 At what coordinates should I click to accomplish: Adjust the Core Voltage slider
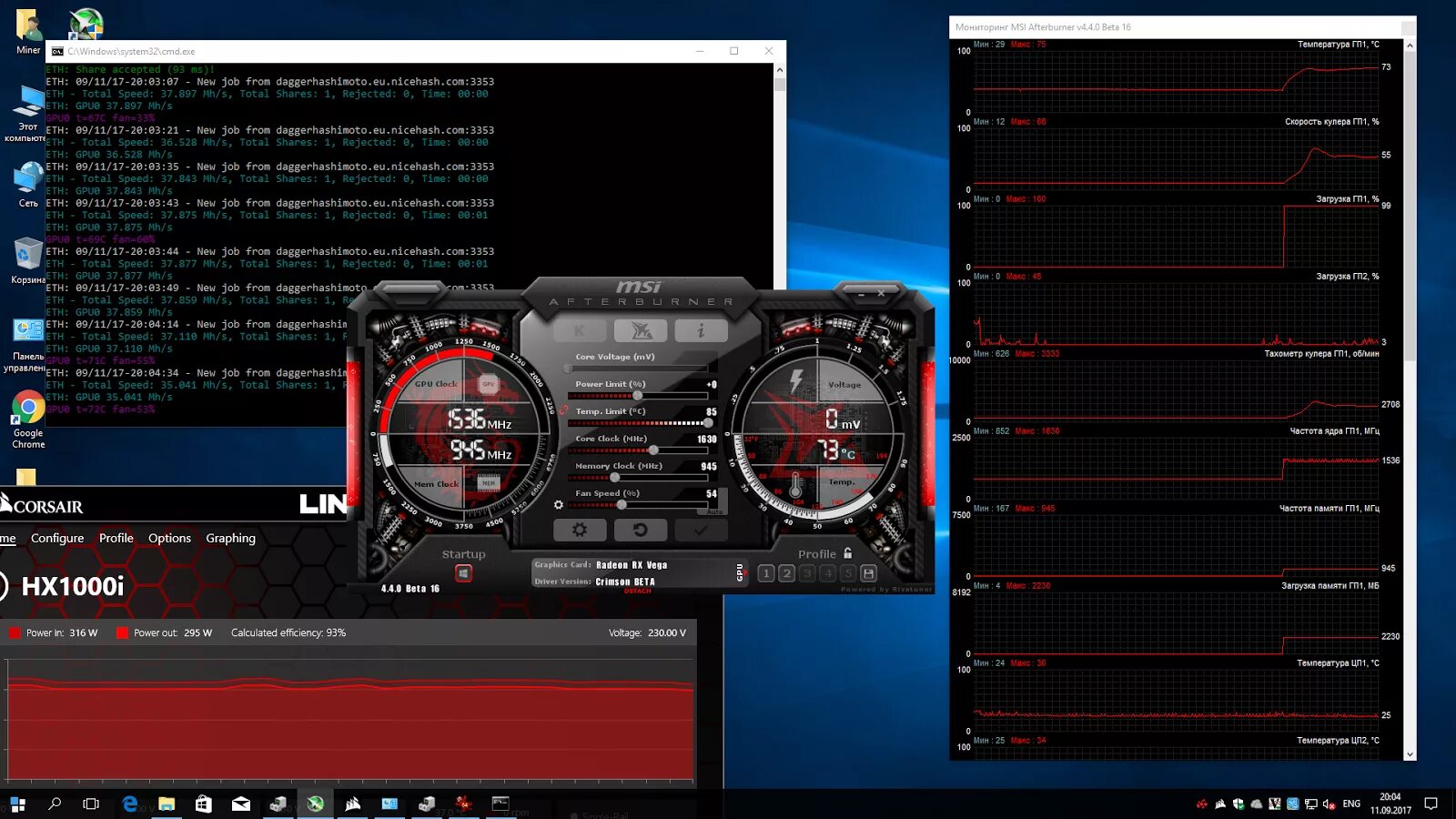coord(637,369)
